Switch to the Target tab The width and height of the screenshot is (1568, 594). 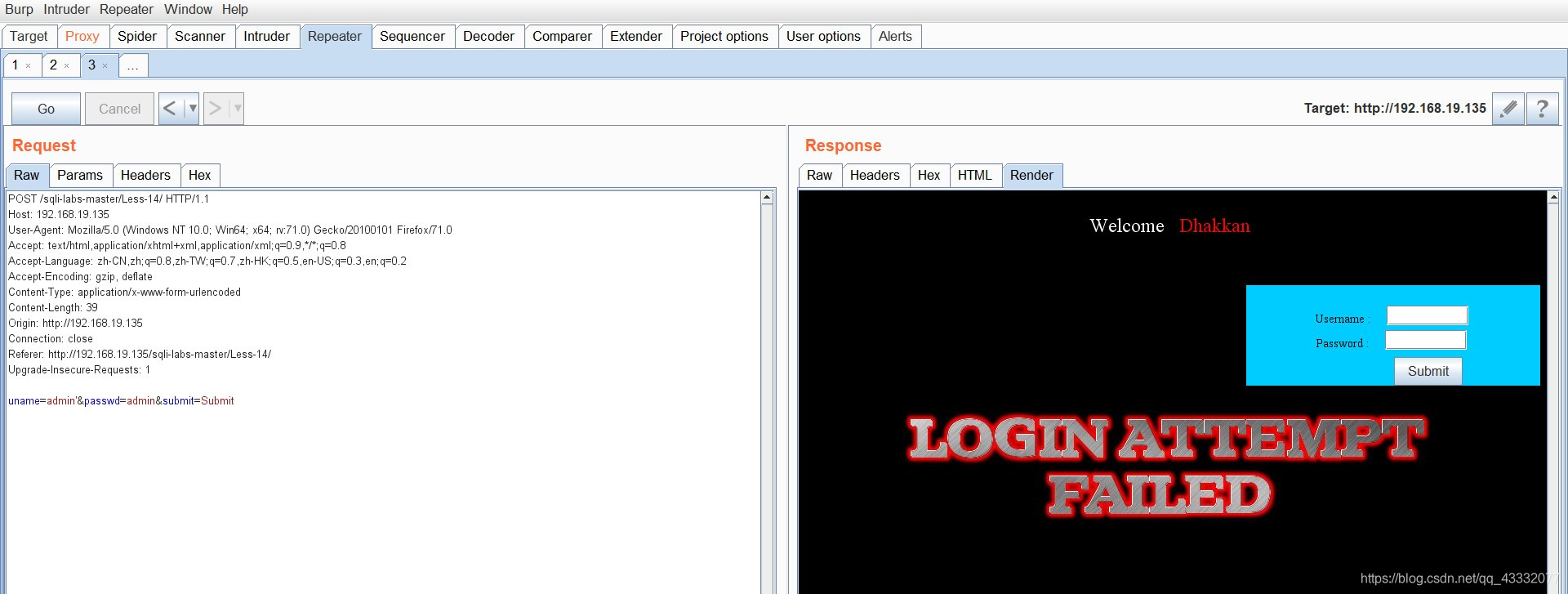(x=29, y=37)
